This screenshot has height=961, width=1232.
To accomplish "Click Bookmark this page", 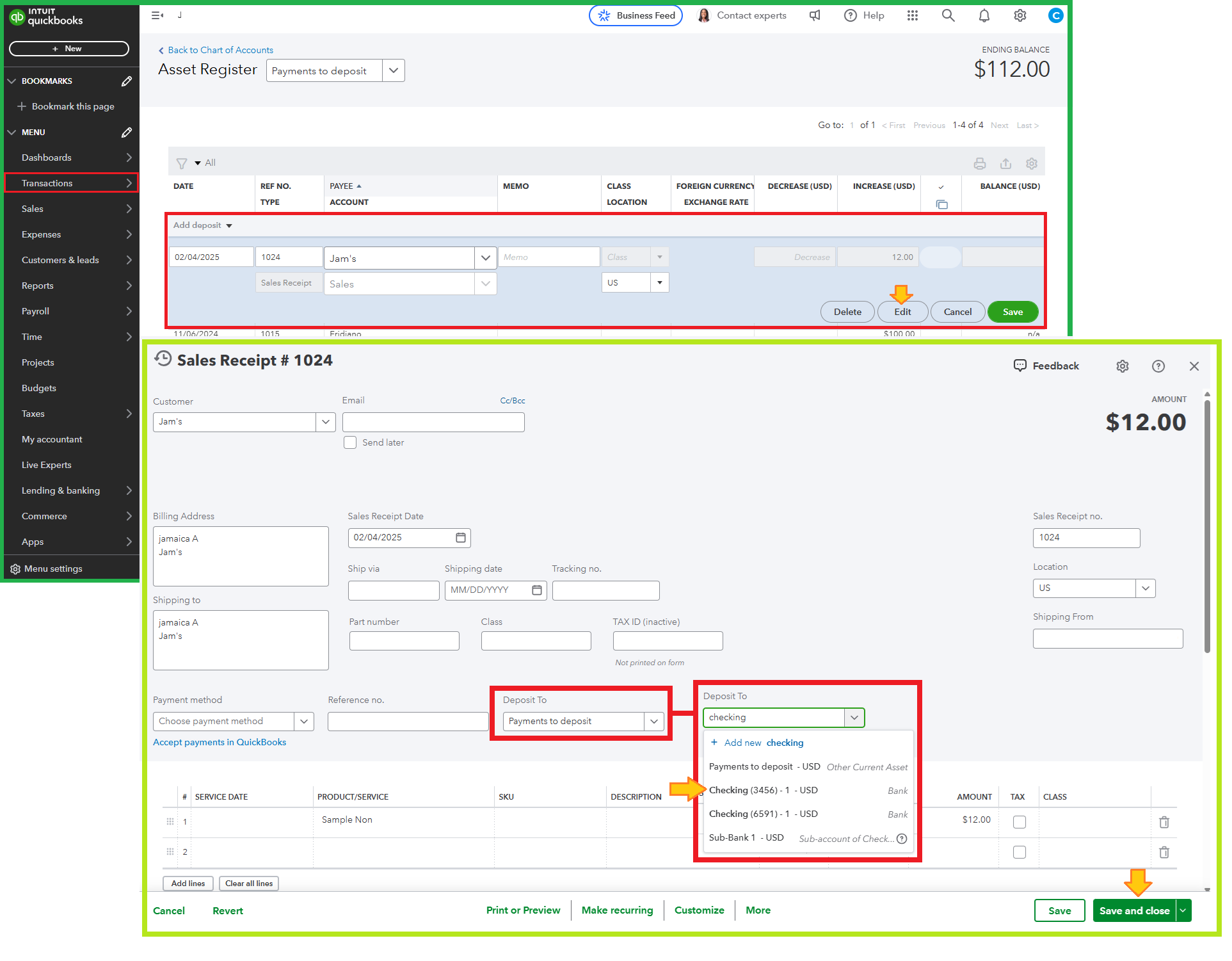I will 66,106.
